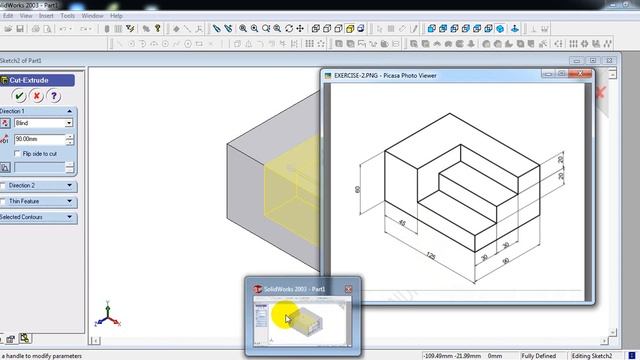Click the Print Preview icon in toolbar
640x360 pixels.
point(47,29)
